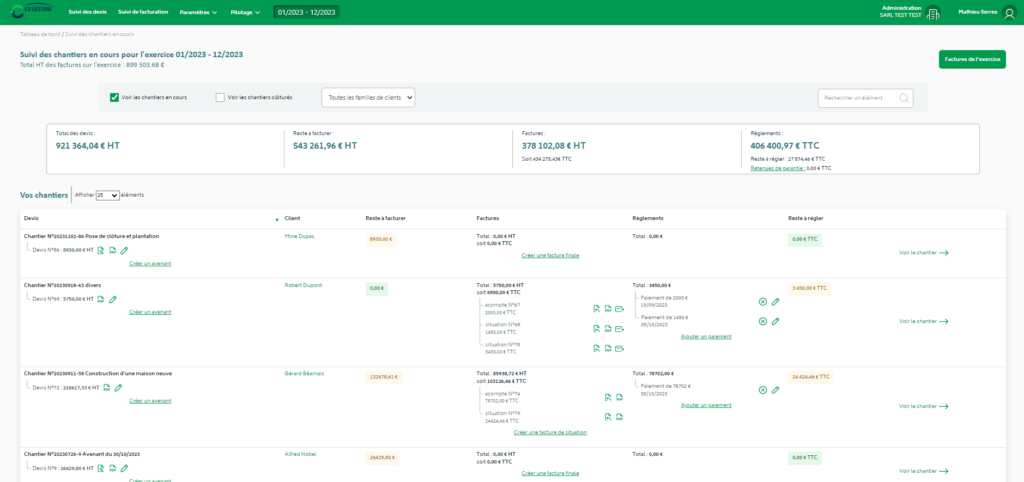Open the PDF icon of Devis N°72

click(x=106, y=387)
